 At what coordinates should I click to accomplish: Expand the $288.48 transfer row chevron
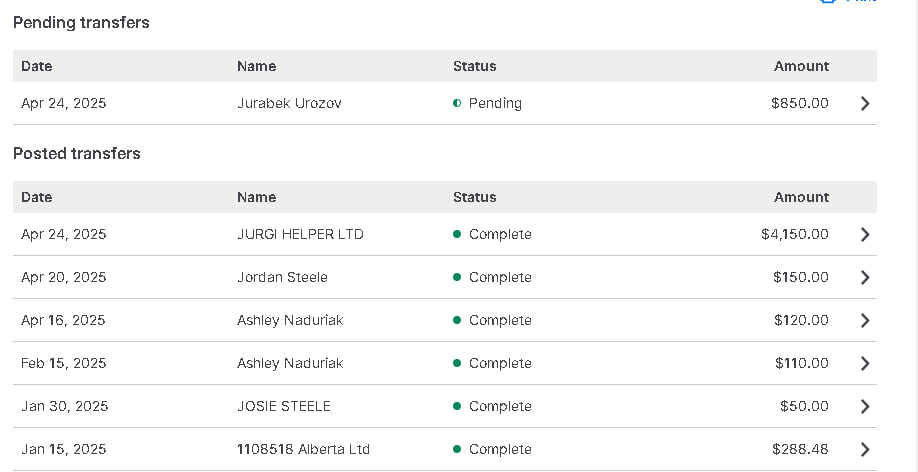pos(865,449)
